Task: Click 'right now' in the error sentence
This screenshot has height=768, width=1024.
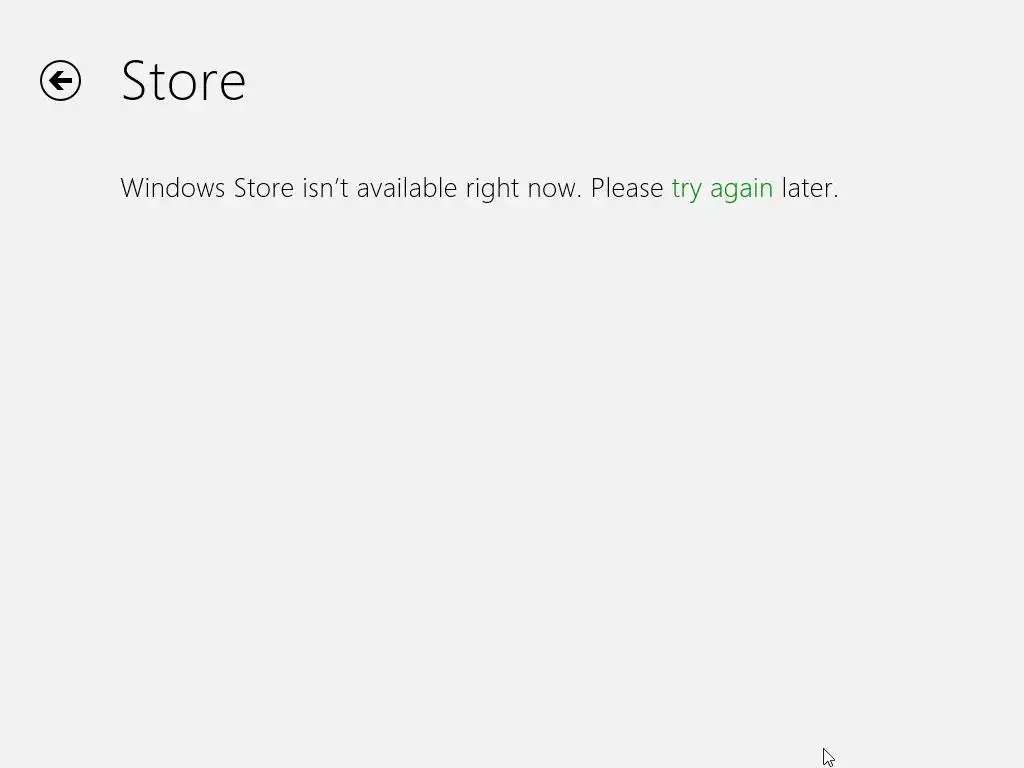Action: tap(523, 189)
